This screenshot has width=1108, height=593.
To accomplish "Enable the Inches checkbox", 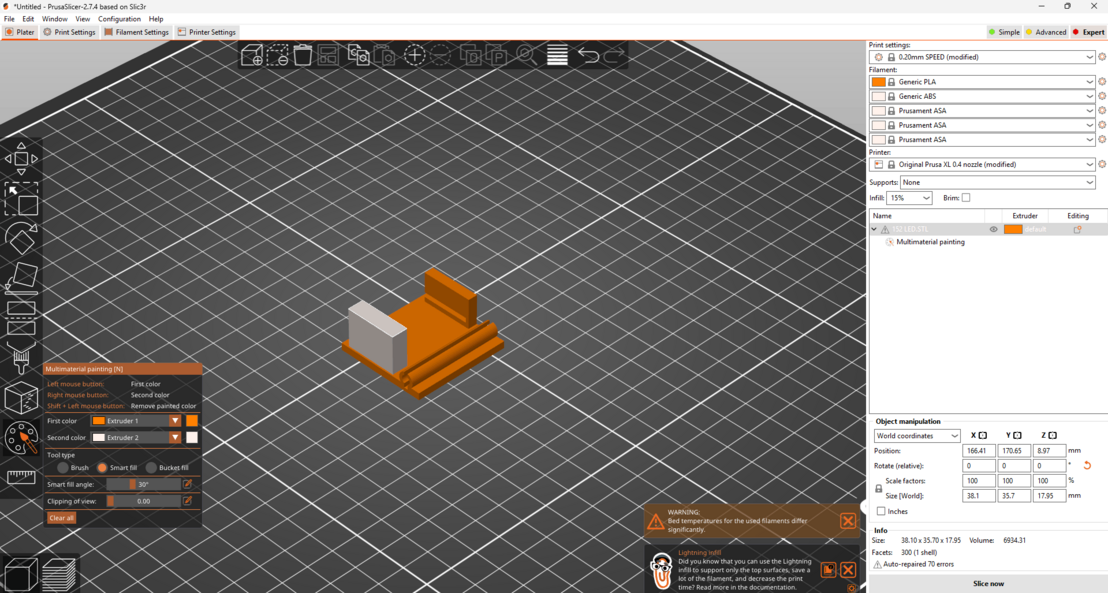I will (x=880, y=511).
